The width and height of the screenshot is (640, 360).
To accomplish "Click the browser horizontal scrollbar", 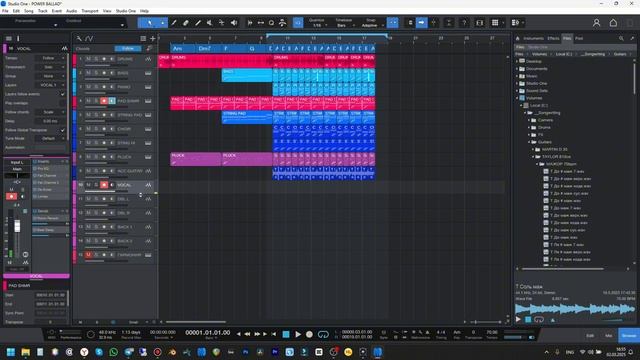I will (562, 269).
